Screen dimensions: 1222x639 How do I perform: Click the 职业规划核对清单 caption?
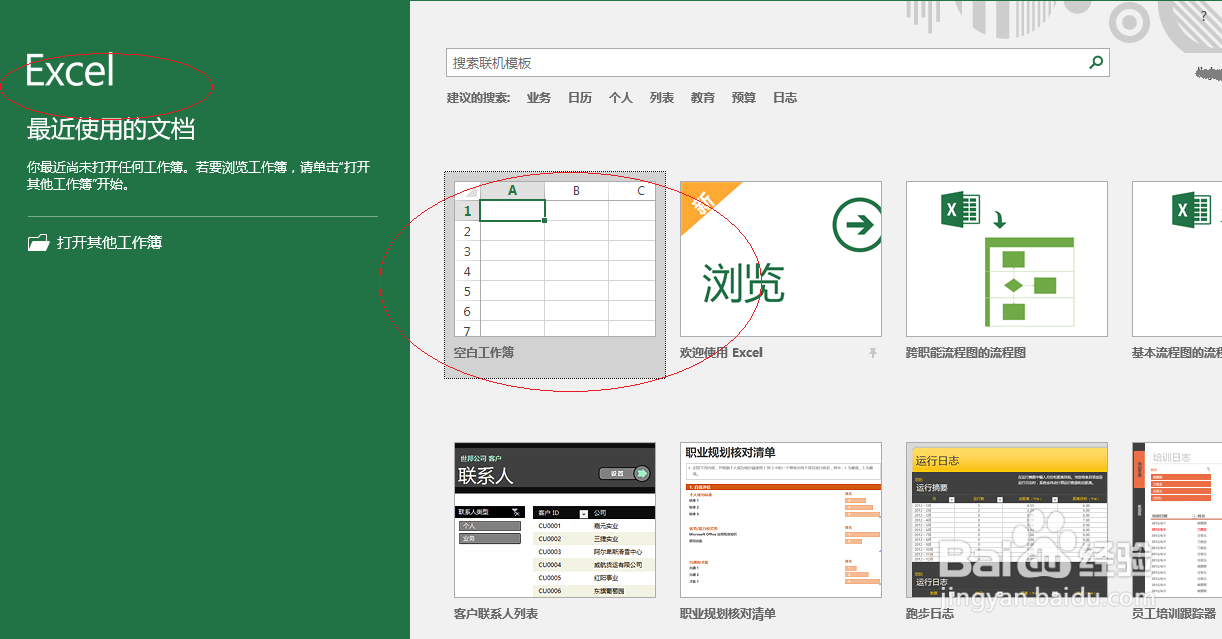[x=728, y=614]
